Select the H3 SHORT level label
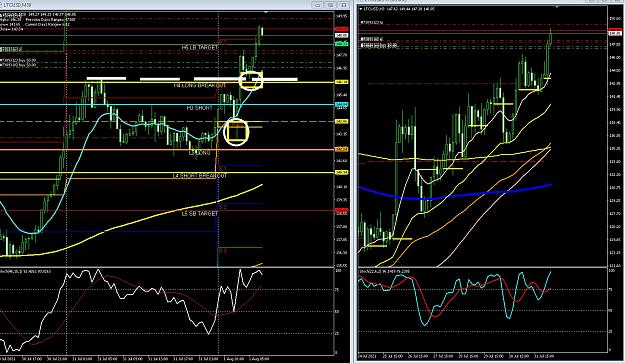The width and height of the screenshot is (625, 363). (x=200, y=108)
